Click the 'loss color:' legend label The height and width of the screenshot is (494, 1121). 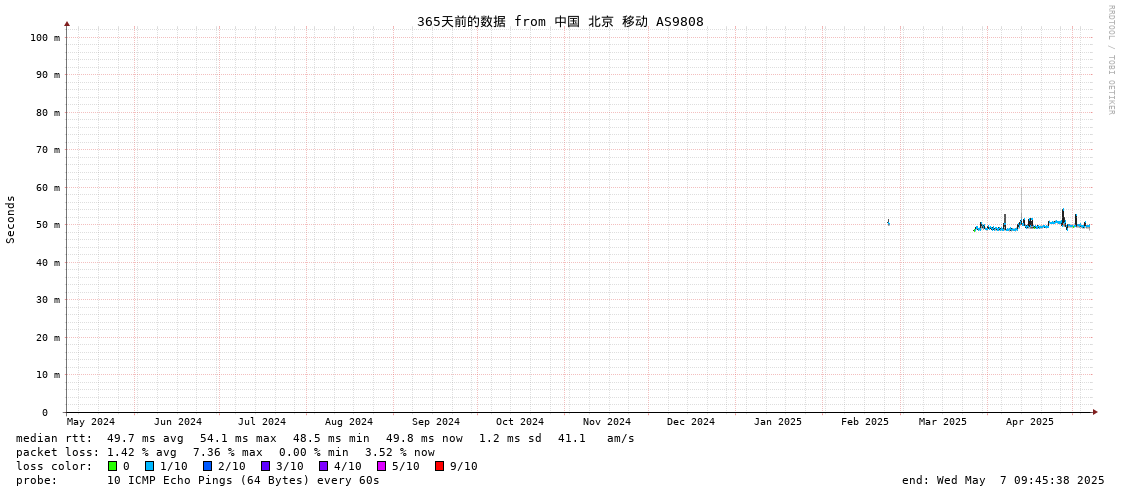54,466
